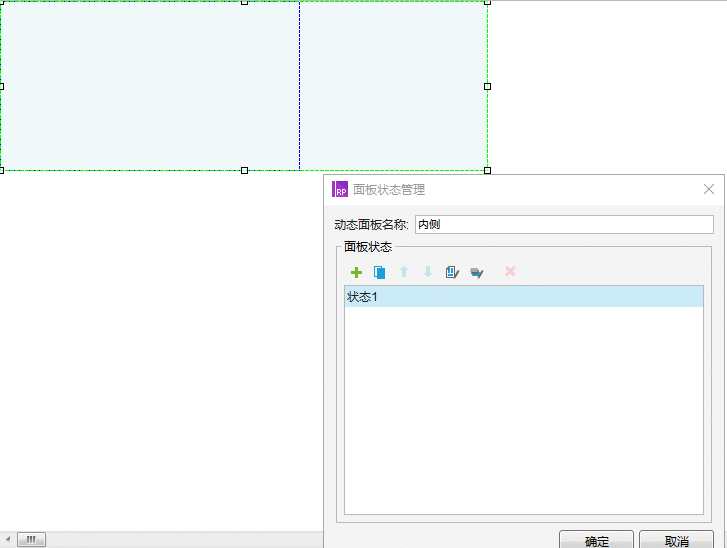
Task: Click the Axure RP logo in dialog title
Action: tap(340, 189)
